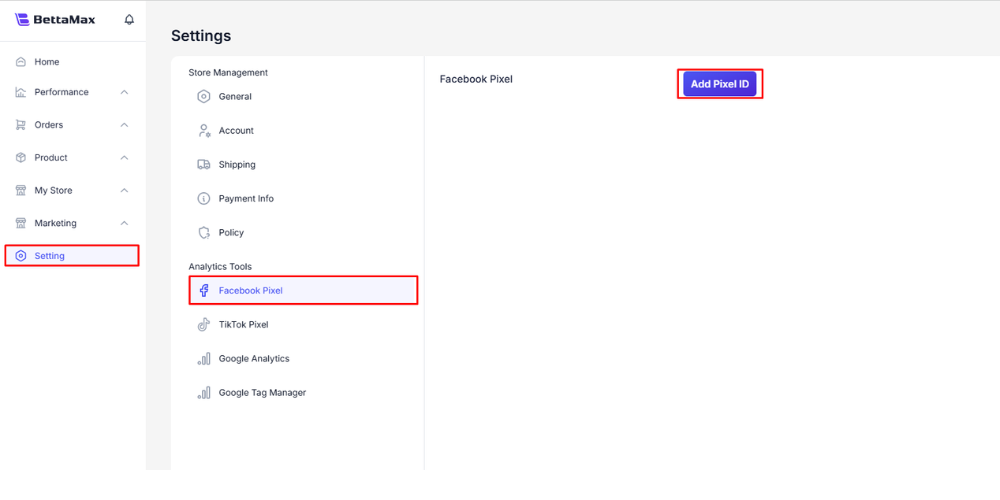Viewport: 1000px width, 500px height.
Task: Toggle the Product submenu chevron
Action: 124,158
